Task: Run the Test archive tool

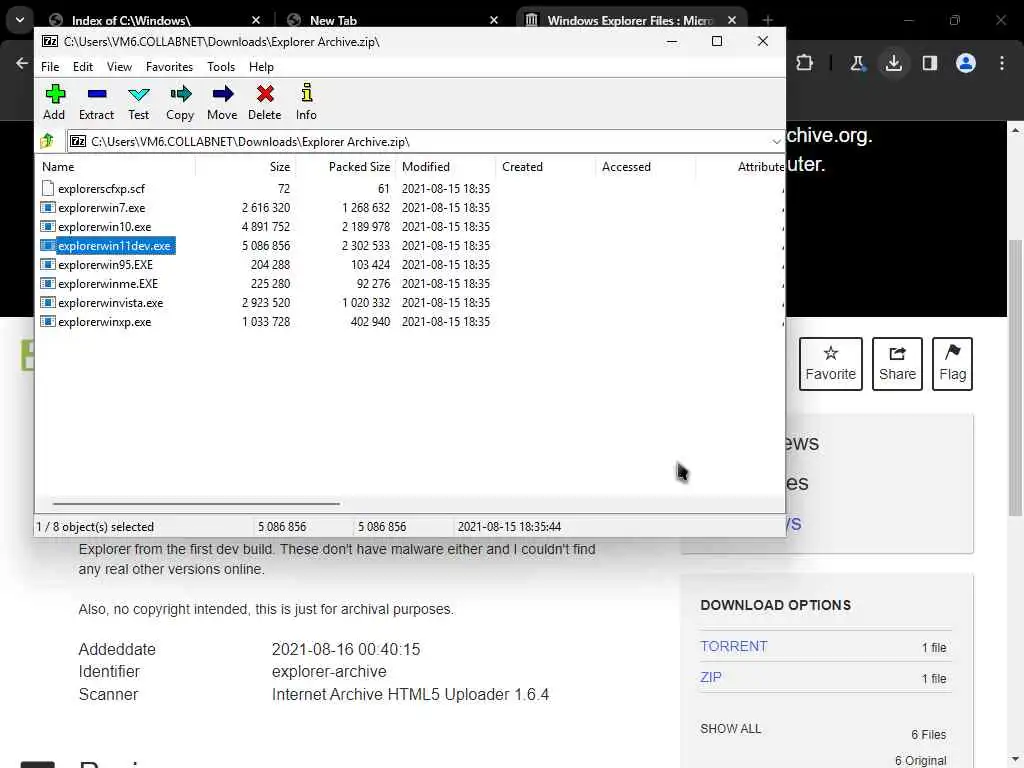Action: click(138, 102)
